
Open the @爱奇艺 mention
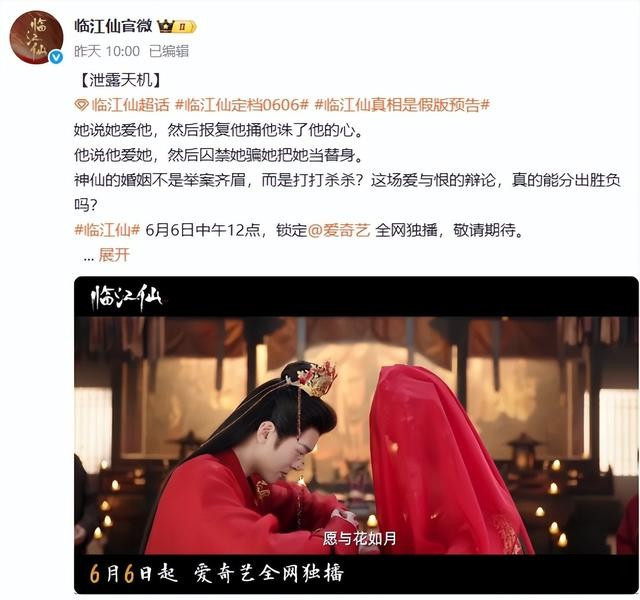(339, 230)
